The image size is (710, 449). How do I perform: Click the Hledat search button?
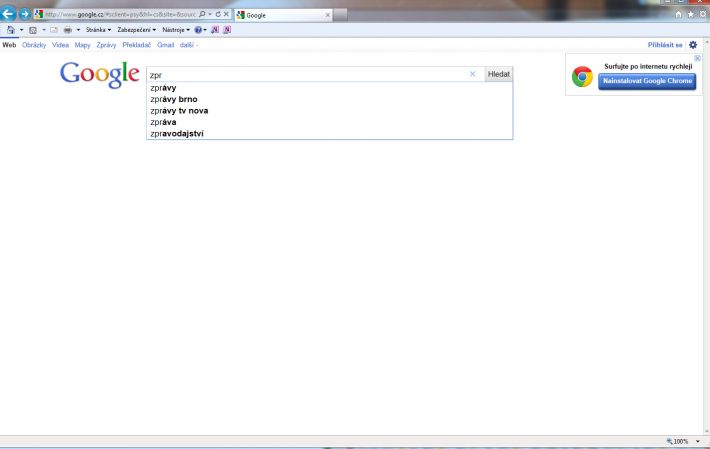click(499, 74)
